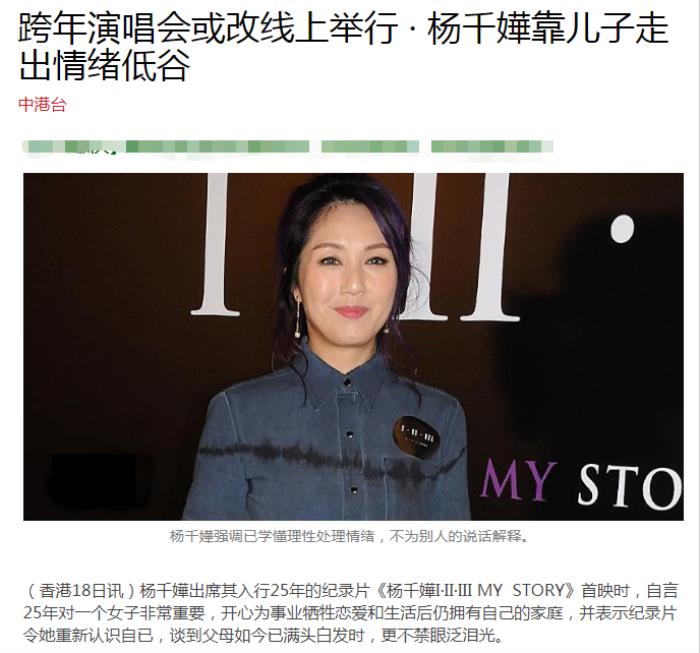Click the white STO lettering in photo

pyautogui.click(x=630, y=487)
